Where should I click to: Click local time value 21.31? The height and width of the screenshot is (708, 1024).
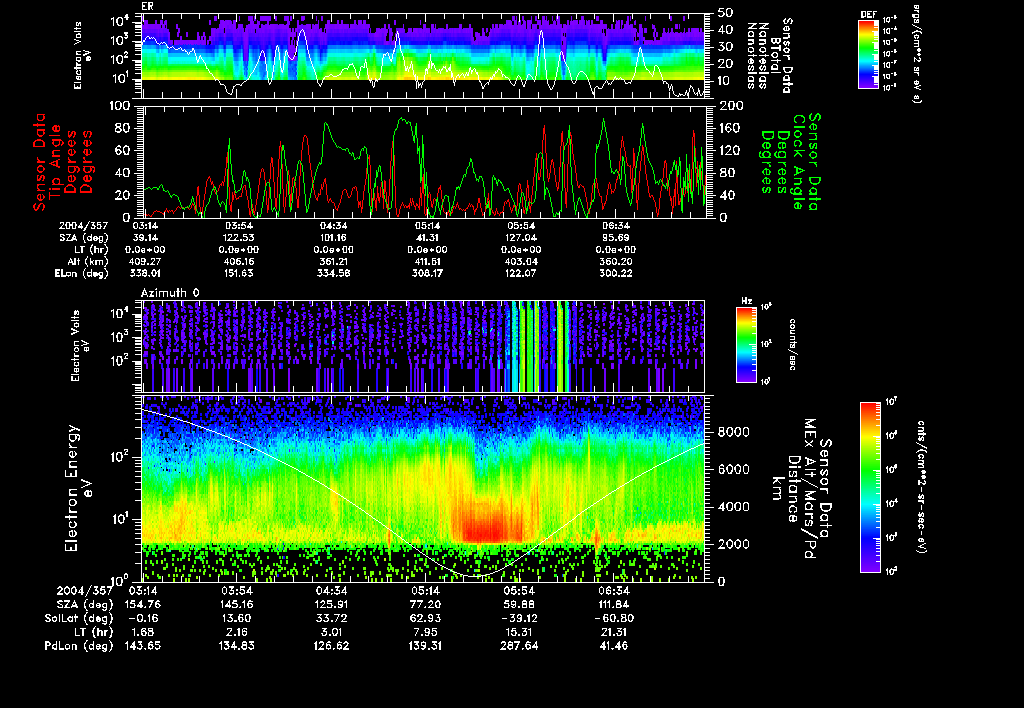613,632
